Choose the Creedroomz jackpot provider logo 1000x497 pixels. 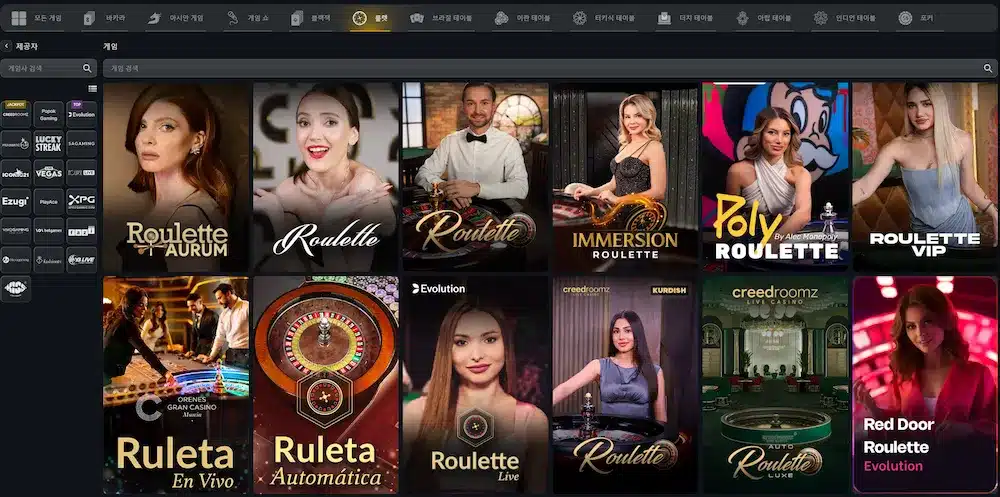click(15, 114)
